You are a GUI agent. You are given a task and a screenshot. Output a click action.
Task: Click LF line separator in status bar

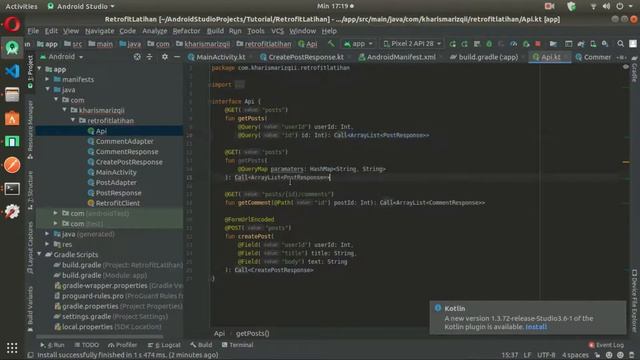(527, 355)
